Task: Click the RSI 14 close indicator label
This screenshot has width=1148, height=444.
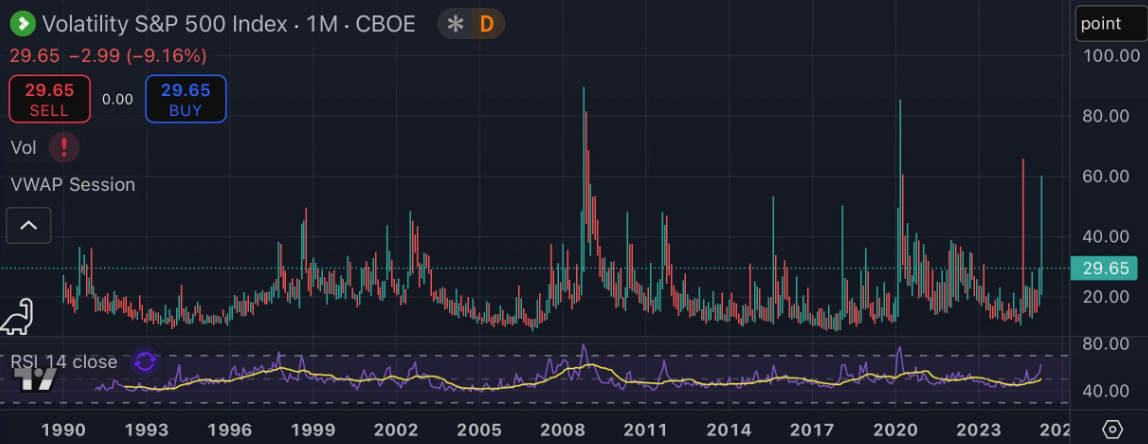Action: click(64, 362)
